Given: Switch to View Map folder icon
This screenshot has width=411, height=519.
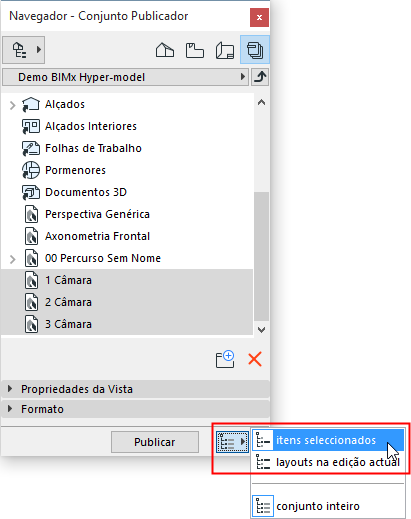Looking at the screenshot, I should [195, 51].
